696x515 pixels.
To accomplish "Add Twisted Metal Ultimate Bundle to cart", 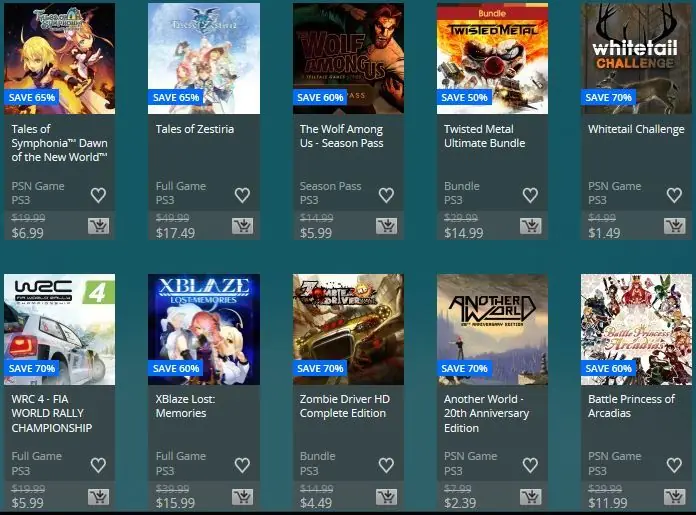I will pos(530,226).
